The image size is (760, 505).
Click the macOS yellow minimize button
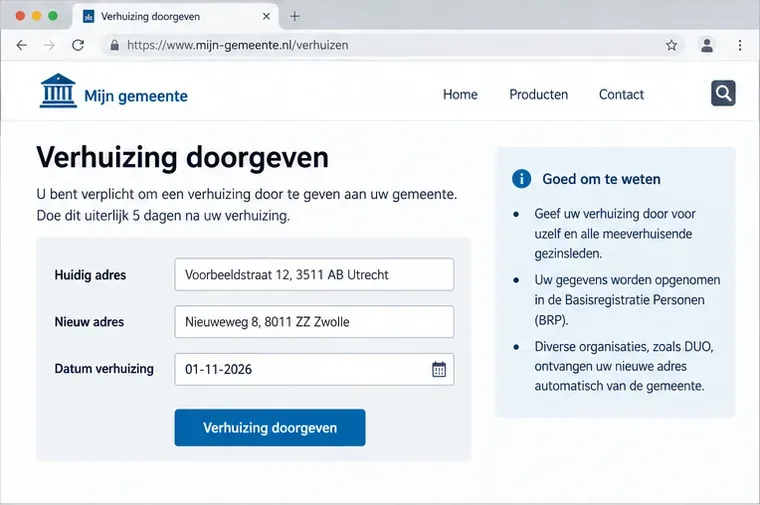36,16
